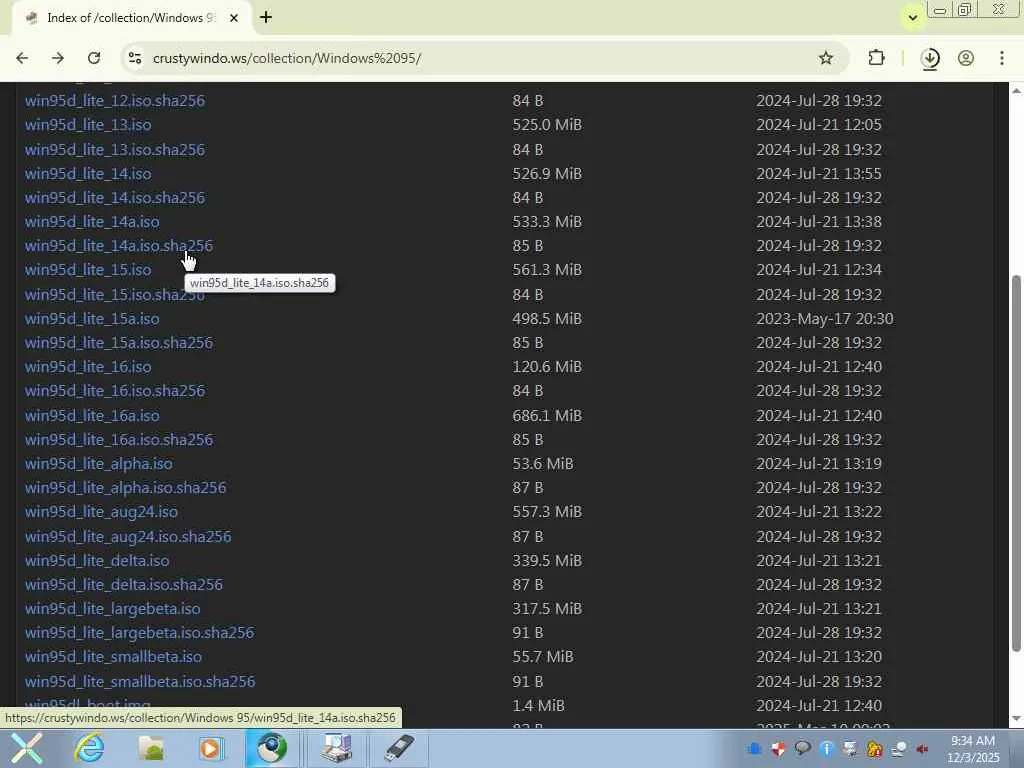Image resolution: width=1024 pixels, height=768 pixels.
Task: Open the computer/system taskbar icon
Action: [336, 748]
